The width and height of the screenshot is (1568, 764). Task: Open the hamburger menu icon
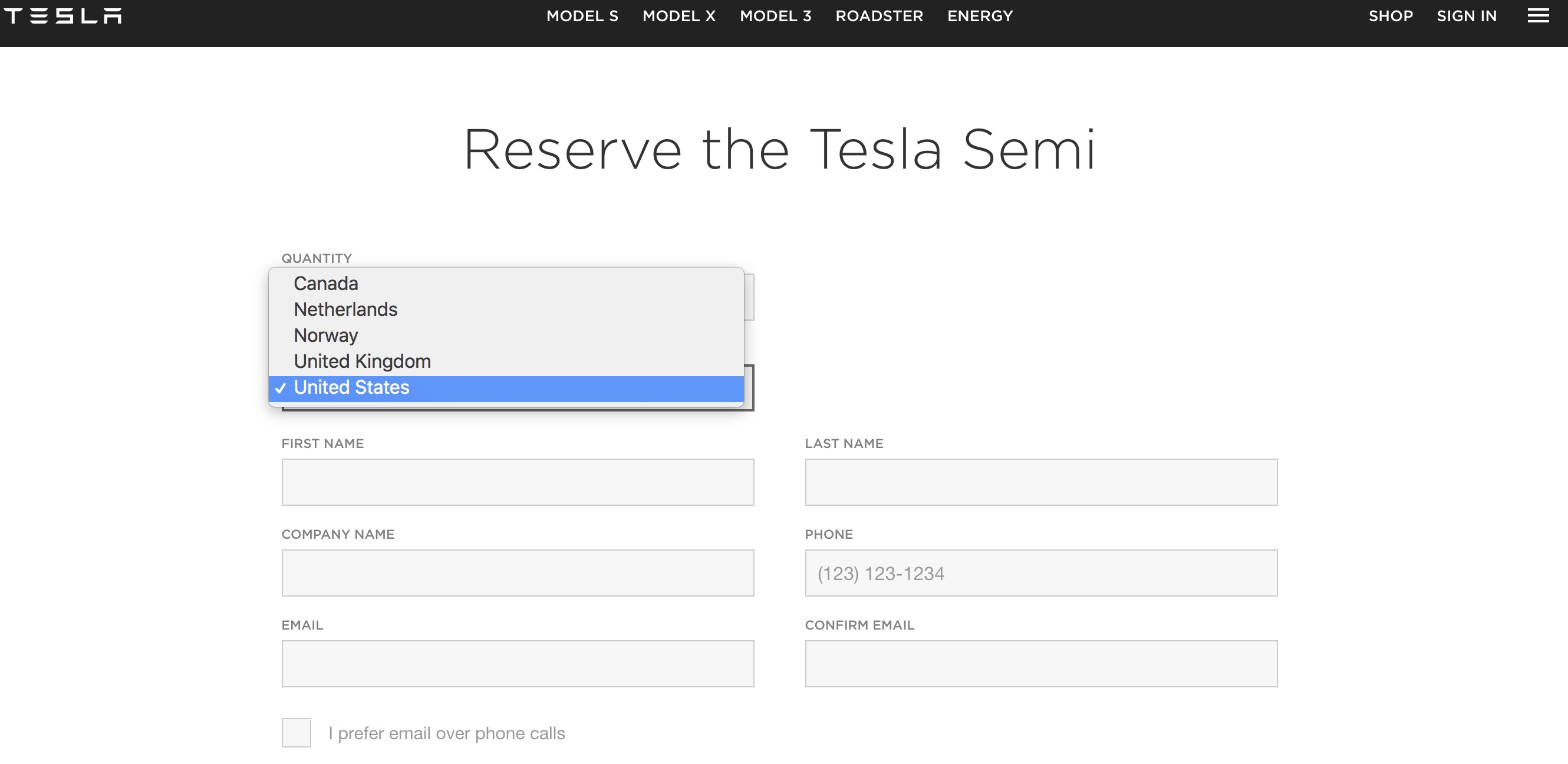pos(1537,16)
